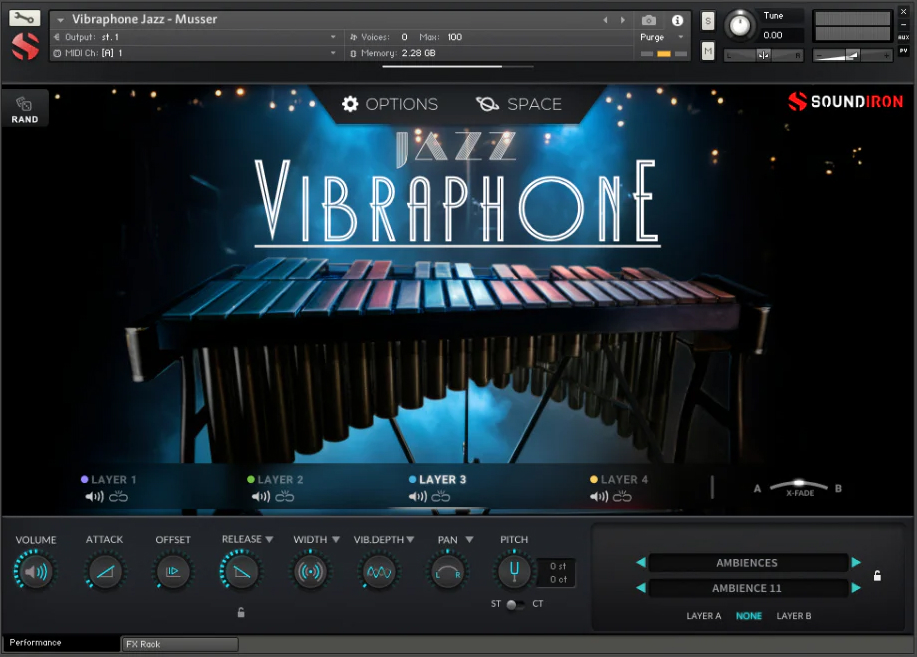Click the Layer 2 link icon
The height and width of the screenshot is (657, 917).
coord(285,497)
